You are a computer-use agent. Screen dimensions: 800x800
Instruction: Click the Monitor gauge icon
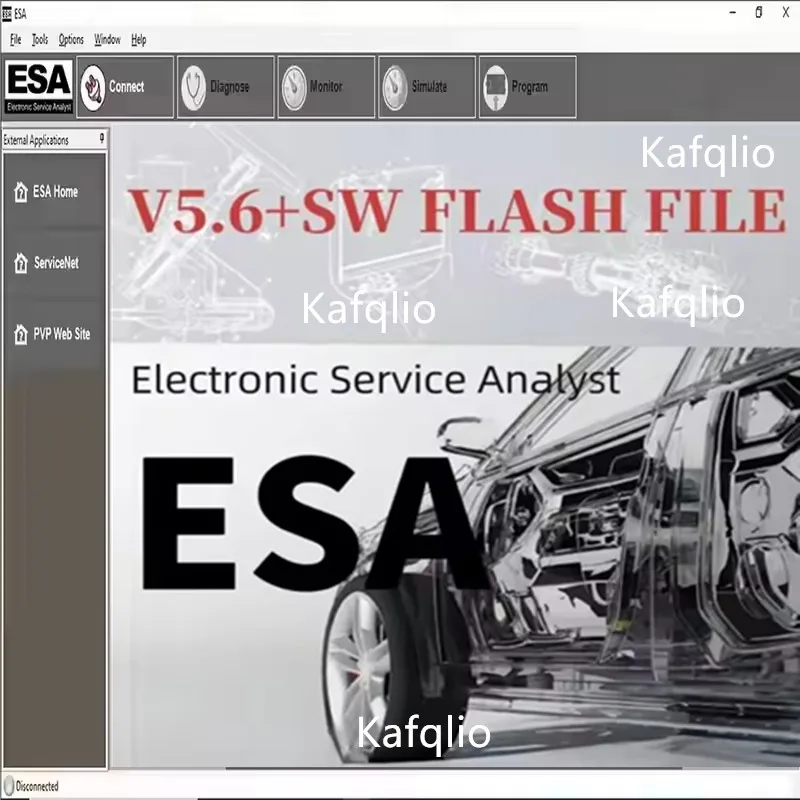coord(294,88)
